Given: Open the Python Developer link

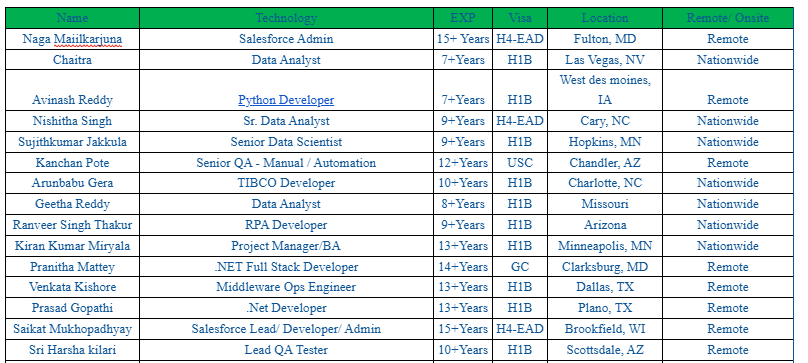Looking at the screenshot, I should [x=286, y=100].
